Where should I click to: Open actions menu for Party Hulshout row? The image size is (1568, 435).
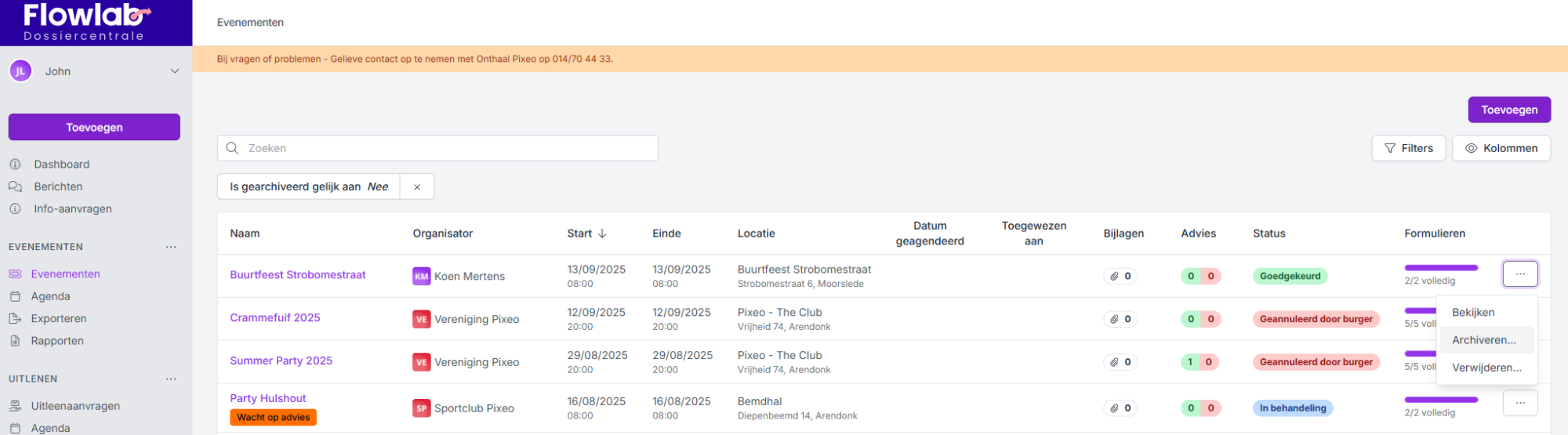click(x=1519, y=403)
